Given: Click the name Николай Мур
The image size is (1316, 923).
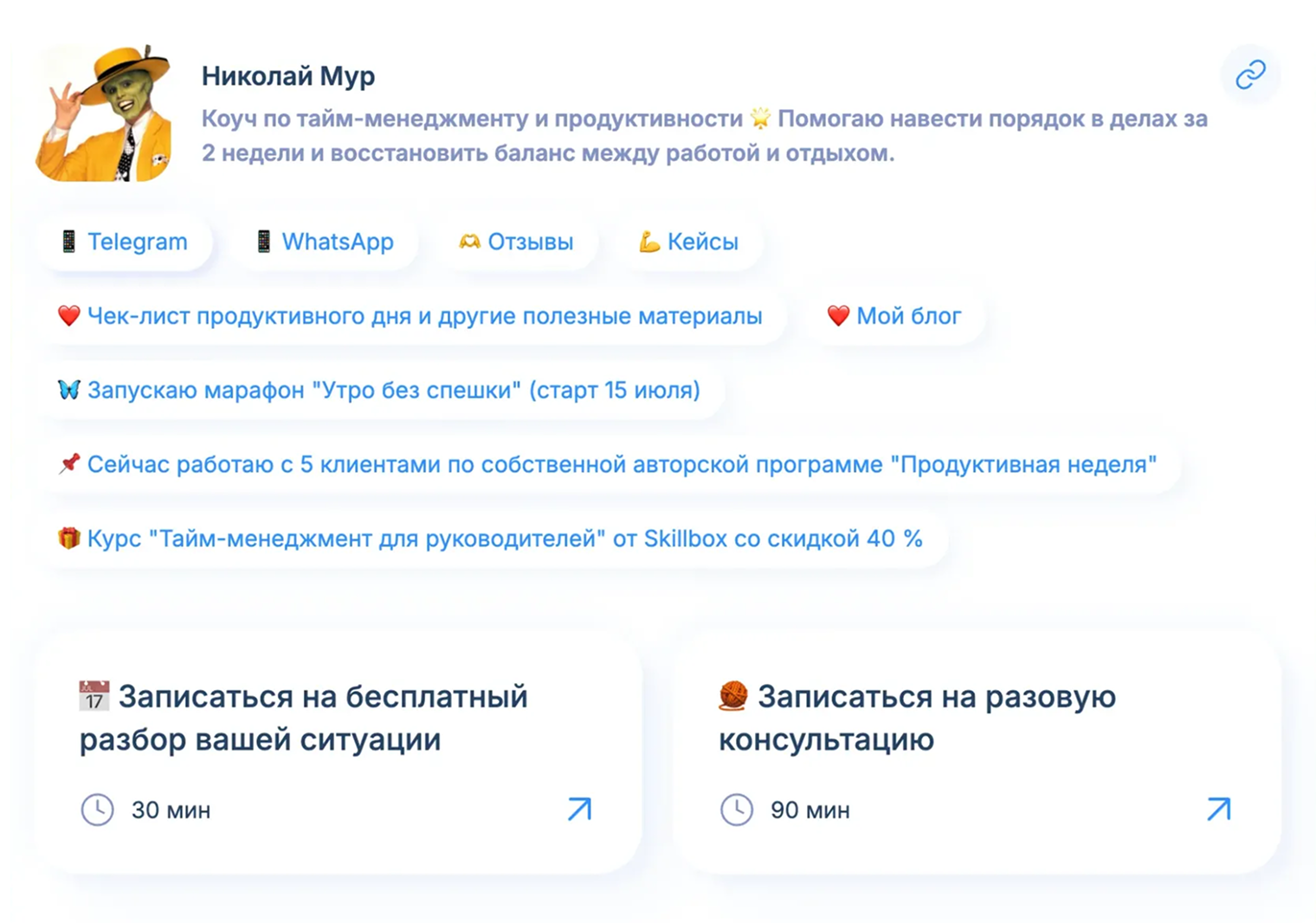Looking at the screenshot, I should 288,76.
